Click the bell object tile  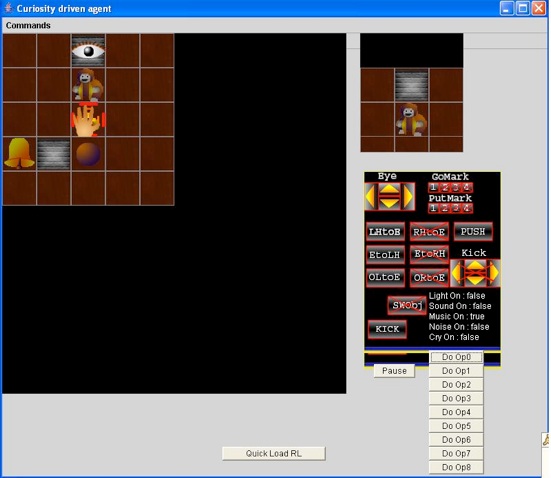click(x=19, y=154)
